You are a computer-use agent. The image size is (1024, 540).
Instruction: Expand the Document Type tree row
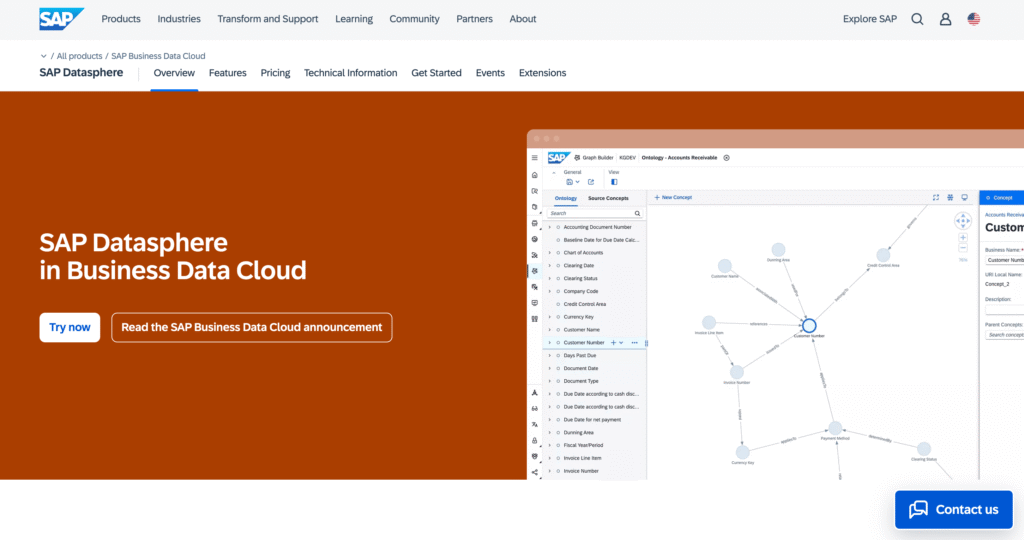550,381
